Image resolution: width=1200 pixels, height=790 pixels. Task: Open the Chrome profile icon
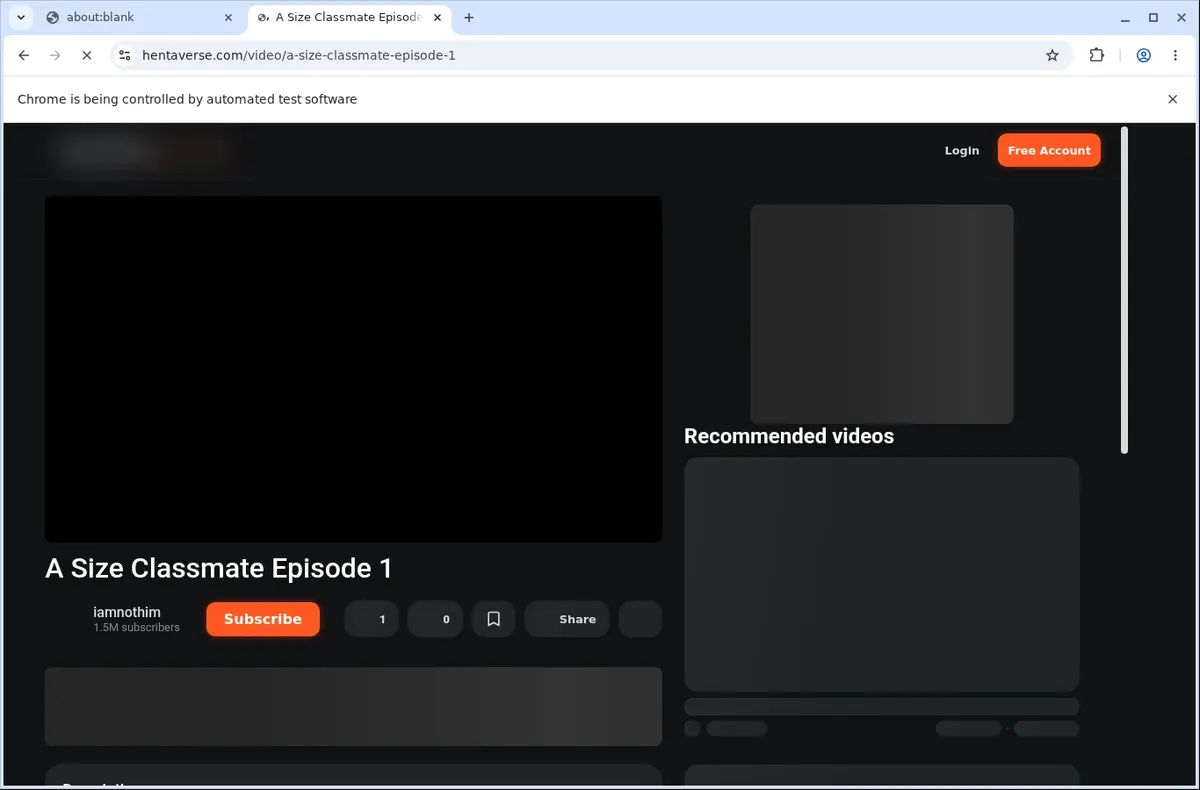point(1143,55)
